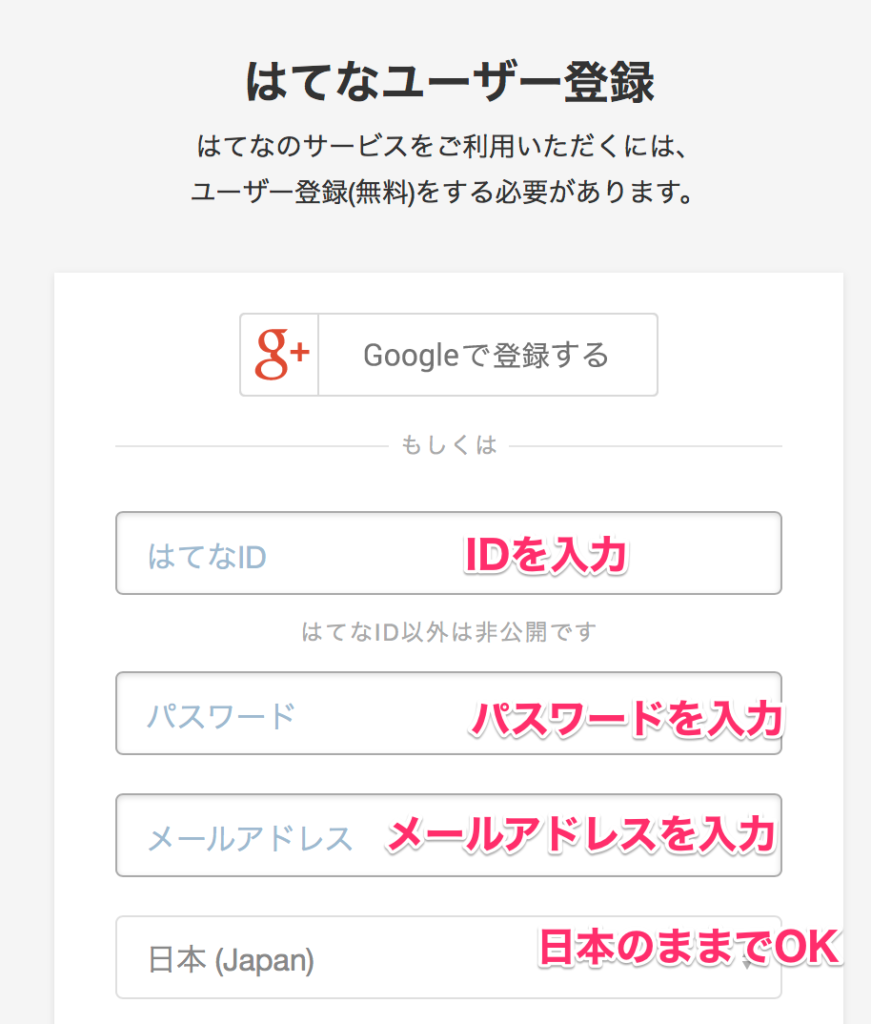This screenshot has height=1024, width=871.
Task: Click the IDを入力 pink annotation
Action: [543, 556]
